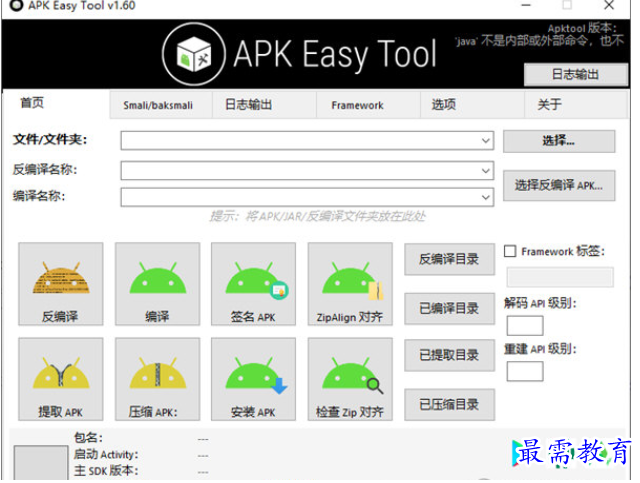Click the 解码 API 级别 input box
640x483 pixels.
[525, 326]
